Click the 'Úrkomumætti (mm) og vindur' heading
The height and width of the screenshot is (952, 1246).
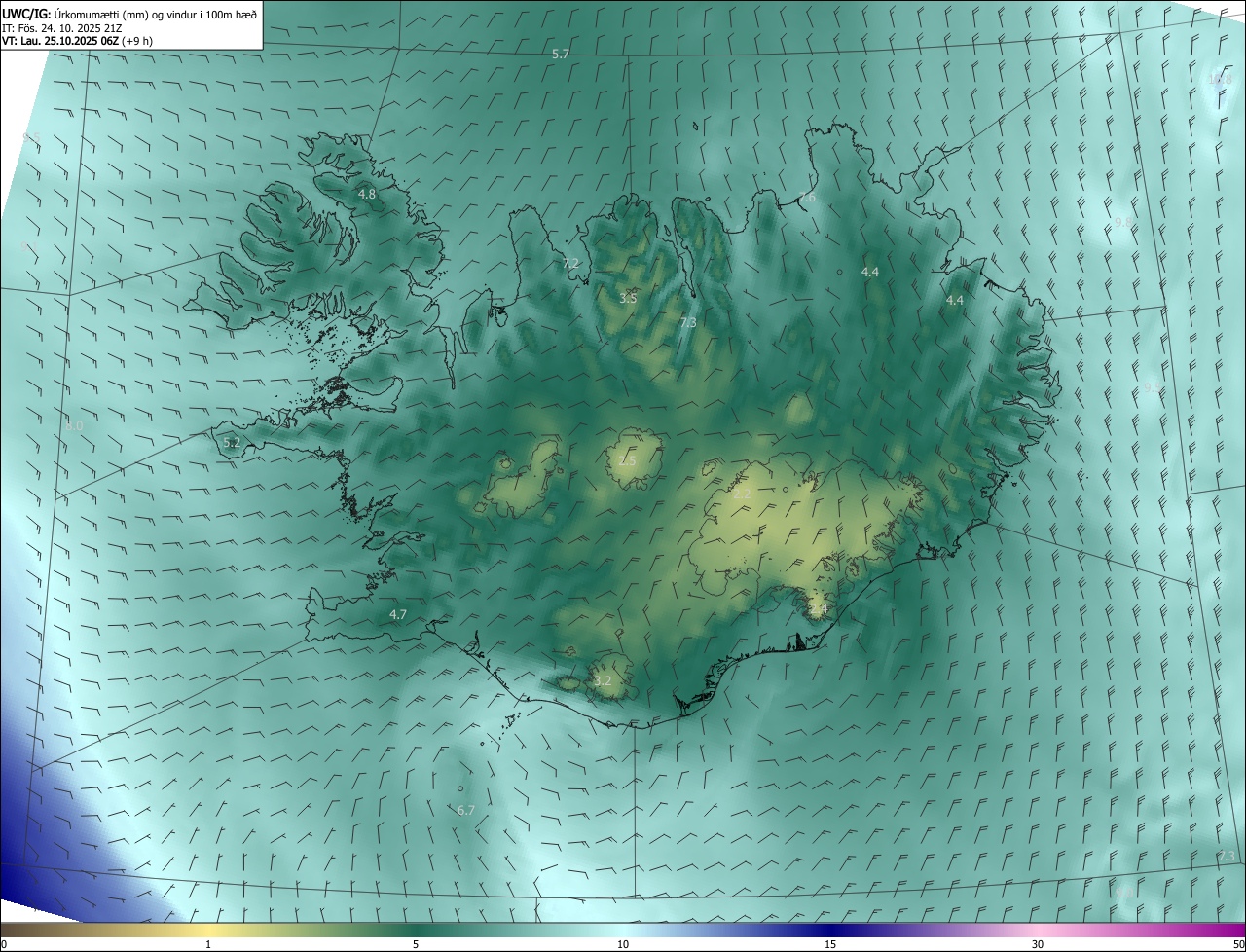point(128,13)
